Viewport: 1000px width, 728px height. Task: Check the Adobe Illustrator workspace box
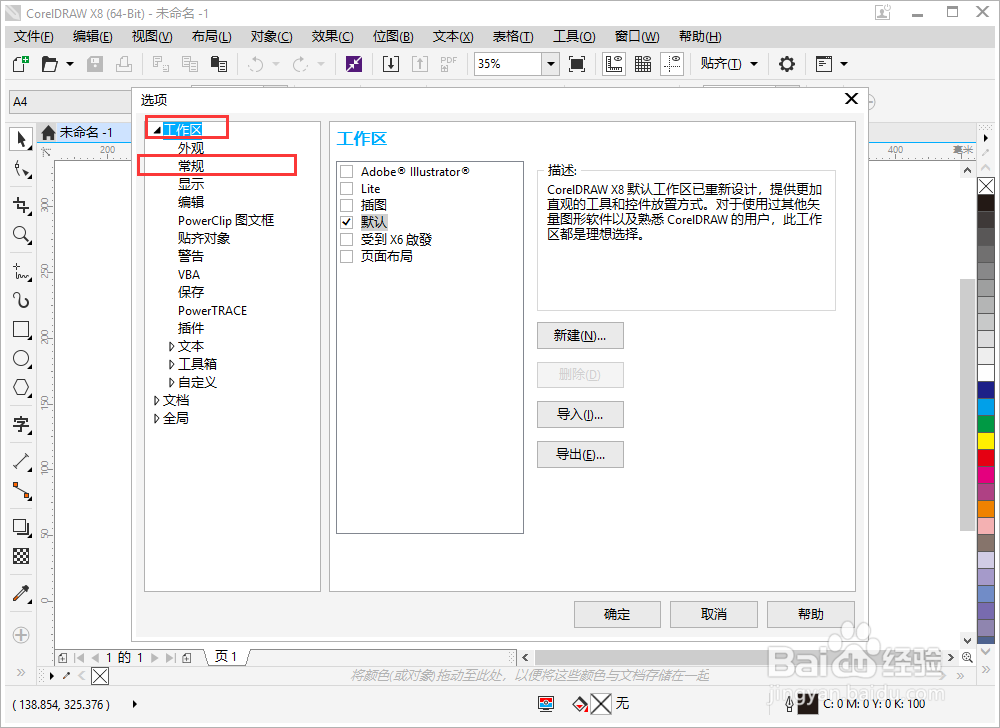347,171
